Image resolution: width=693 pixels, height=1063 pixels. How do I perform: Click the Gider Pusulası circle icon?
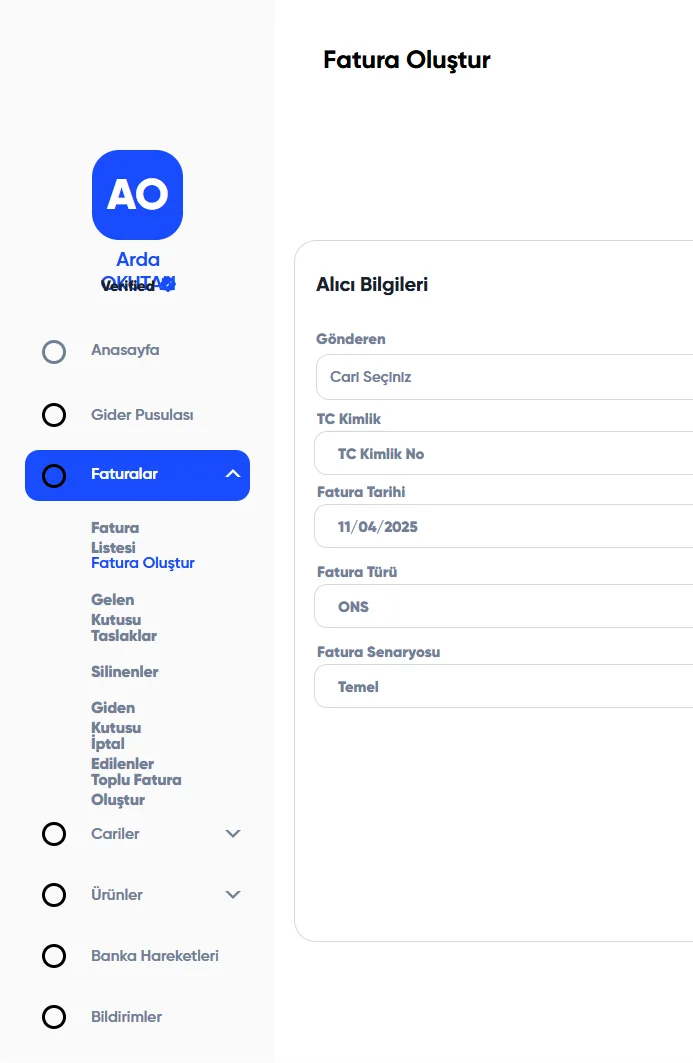(x=54, y=415)
